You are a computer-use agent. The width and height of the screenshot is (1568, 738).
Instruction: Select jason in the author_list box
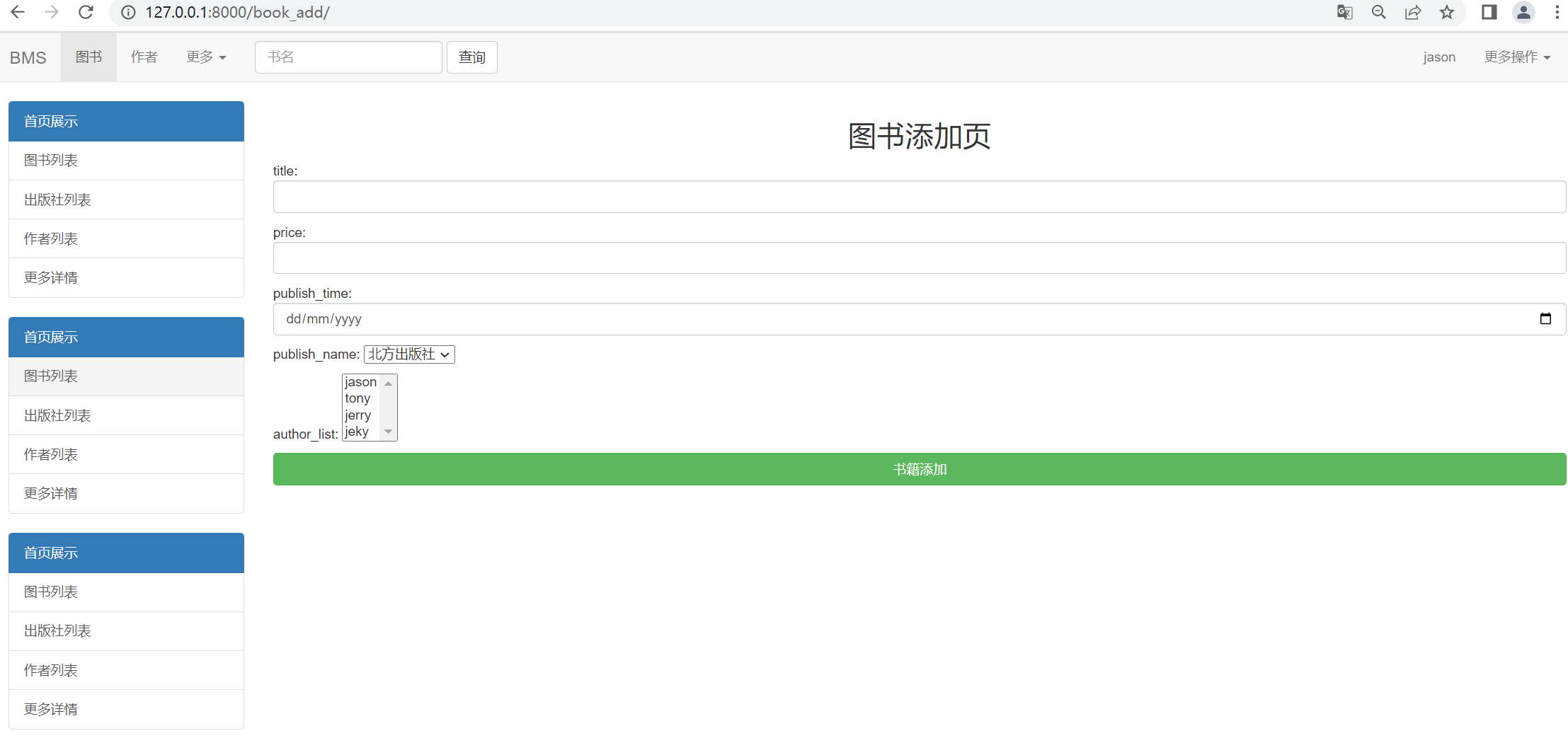pyautogui.click(x=361, y=382)
